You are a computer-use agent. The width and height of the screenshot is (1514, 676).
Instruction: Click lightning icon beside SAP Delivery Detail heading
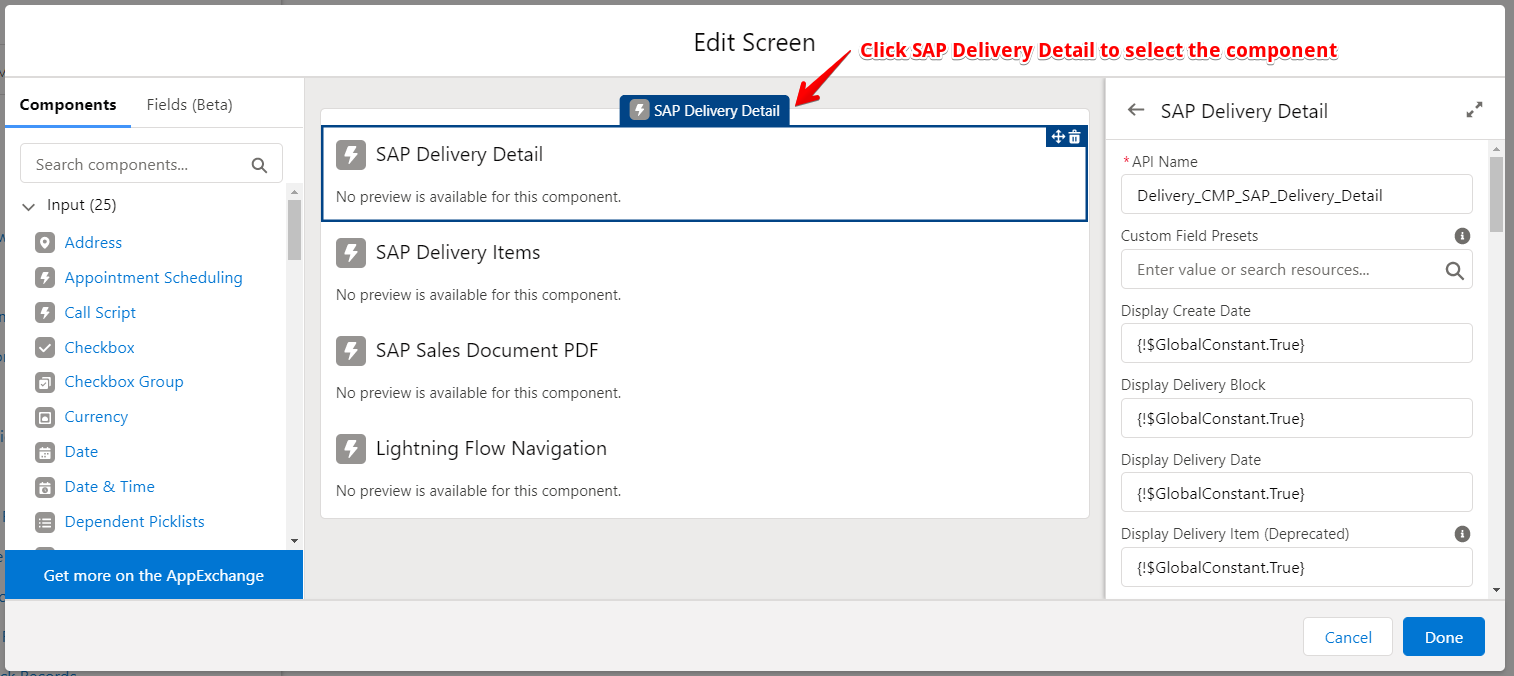[350, 155]
